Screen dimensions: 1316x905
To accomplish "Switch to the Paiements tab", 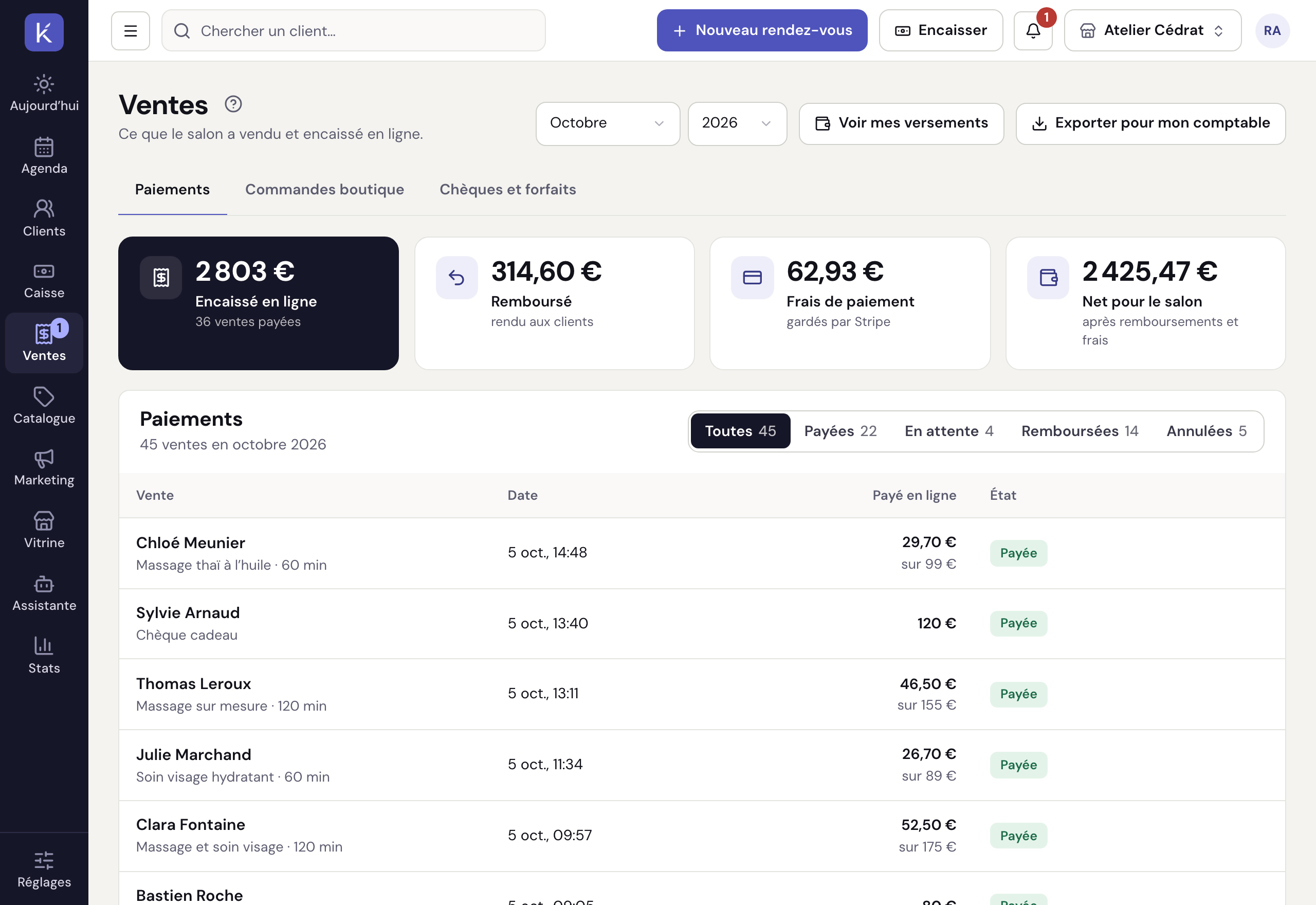I will 172,189.
